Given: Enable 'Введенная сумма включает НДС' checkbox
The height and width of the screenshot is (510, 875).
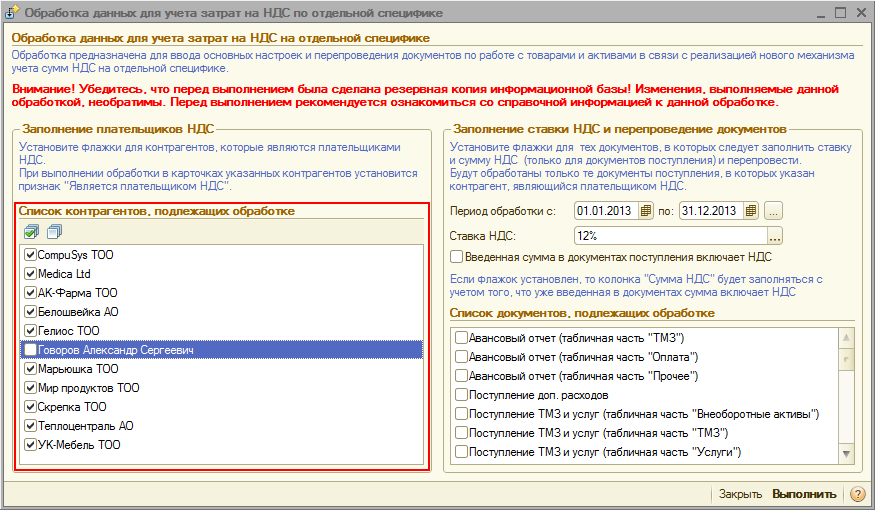Looking at the screenshot, I should click(x=457, y=257).
